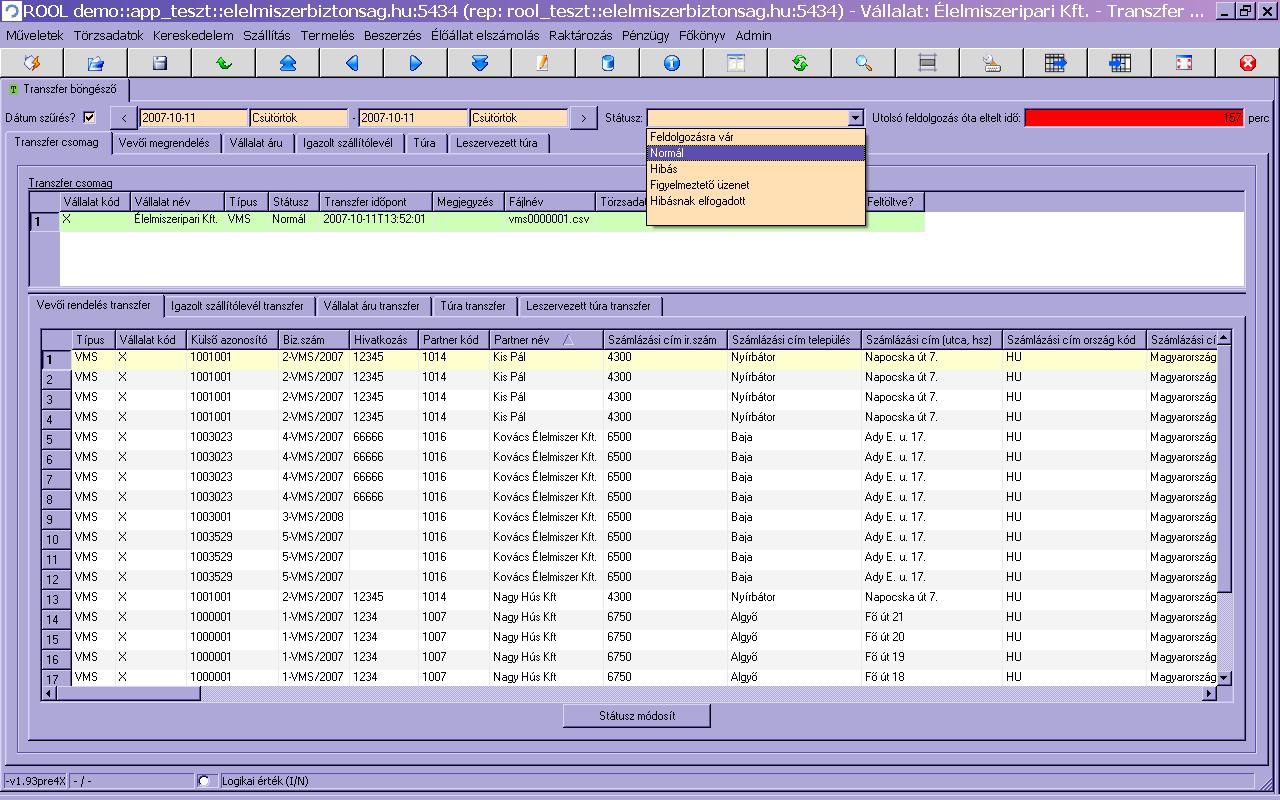Choose Feldolgozásra vár in the status list
Image resolution: width=1280 pixels, height=800 pixels.
coord(692,137)
